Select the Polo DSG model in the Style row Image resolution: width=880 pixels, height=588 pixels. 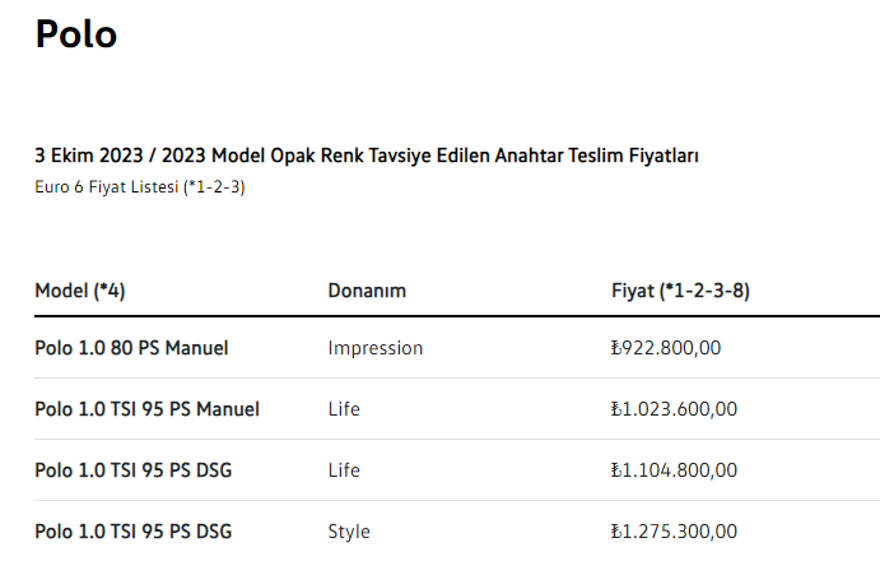133,531
